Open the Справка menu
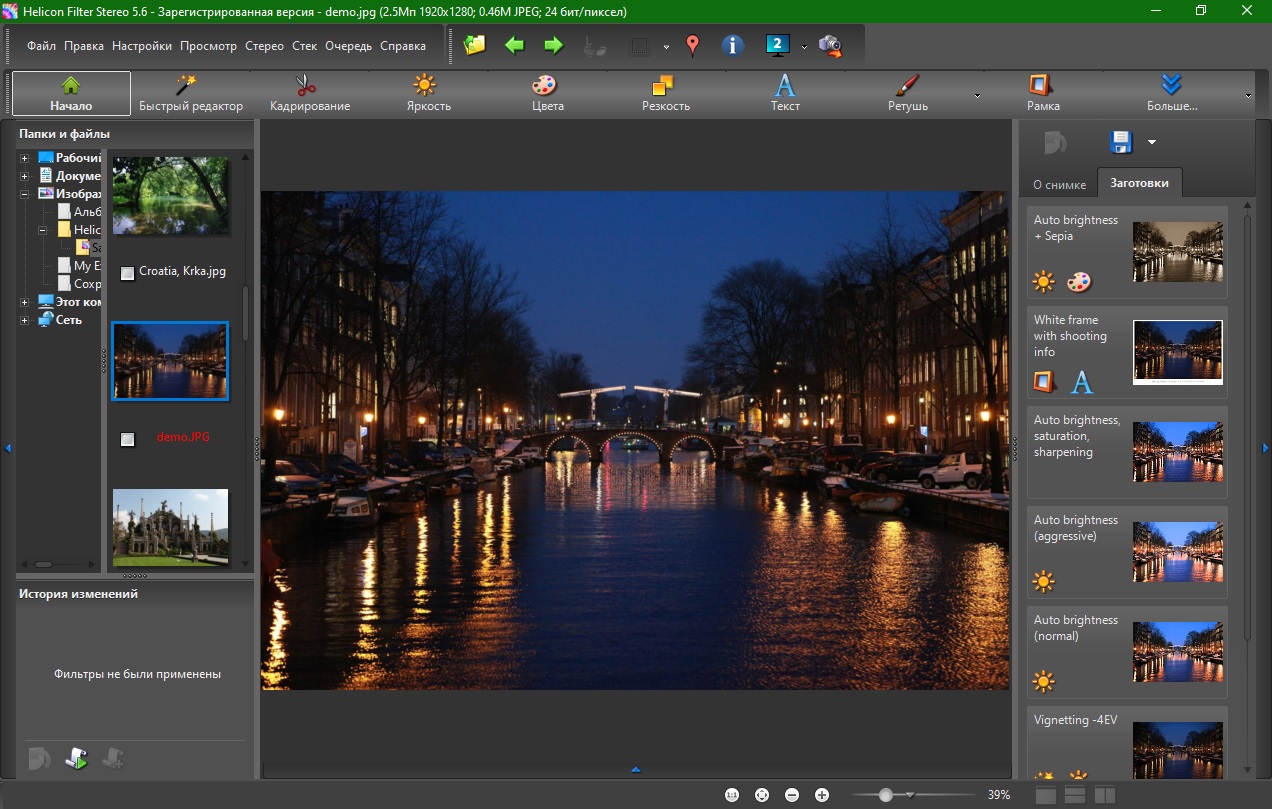Viewport: 1272px width, 809px height. click(403, 46)
